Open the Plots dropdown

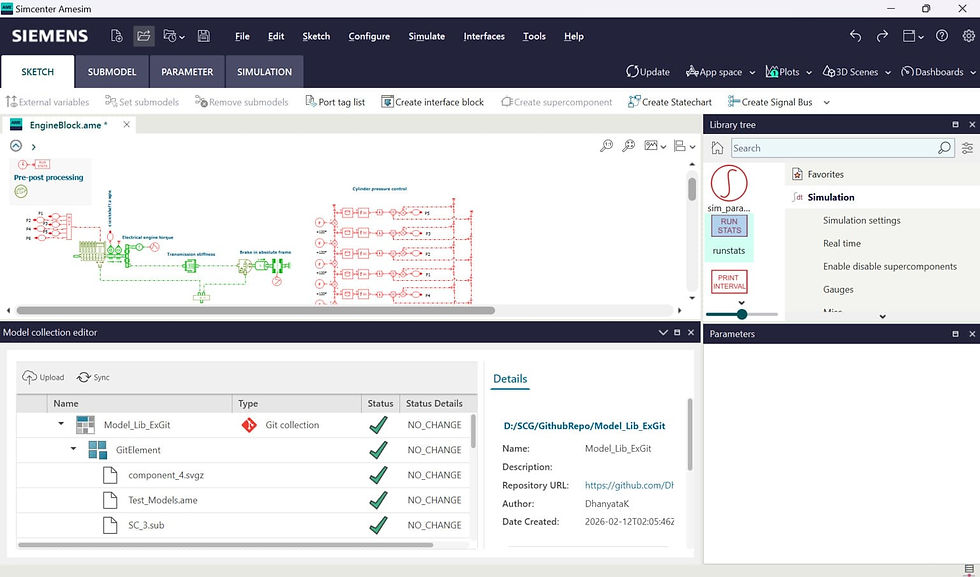(788, 72)
